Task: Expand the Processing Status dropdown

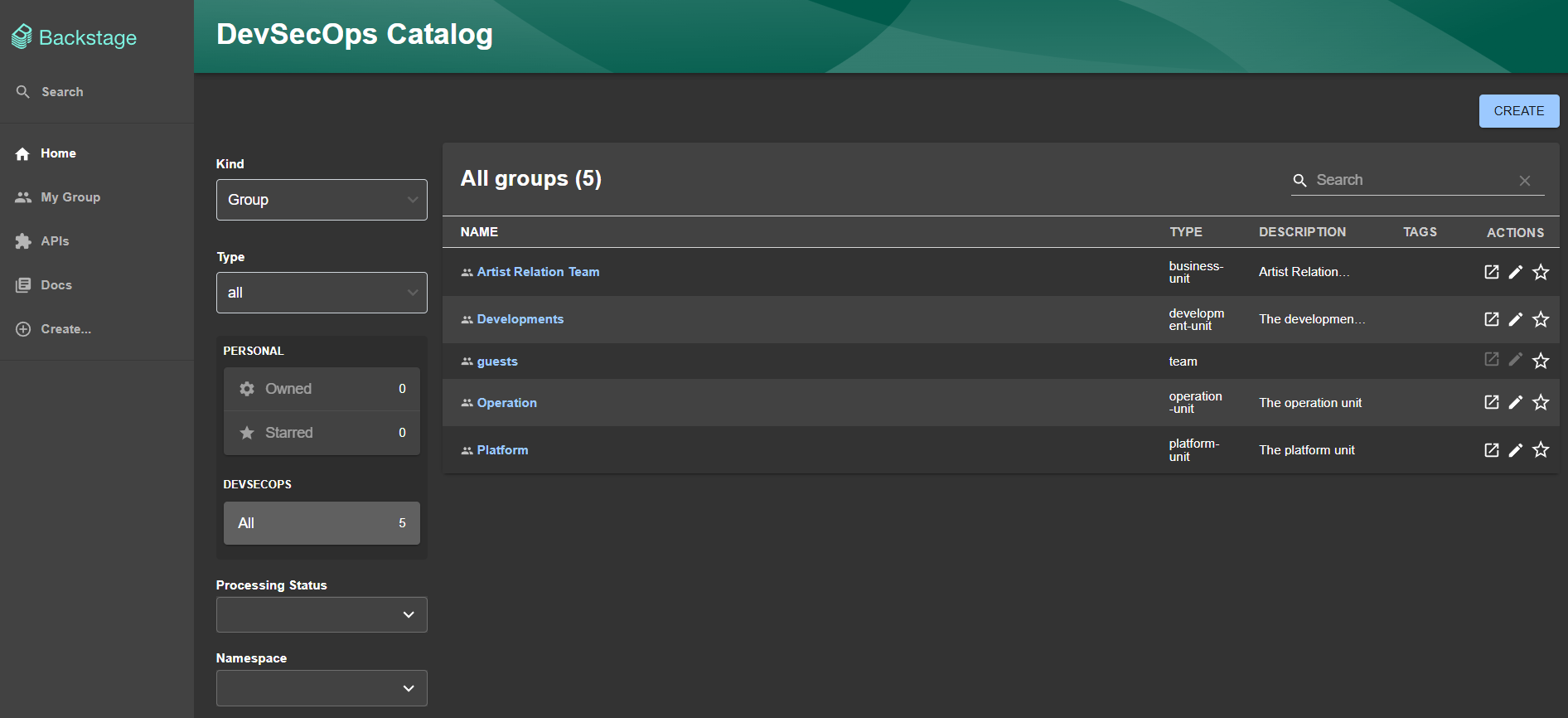Action: (322, 614)
